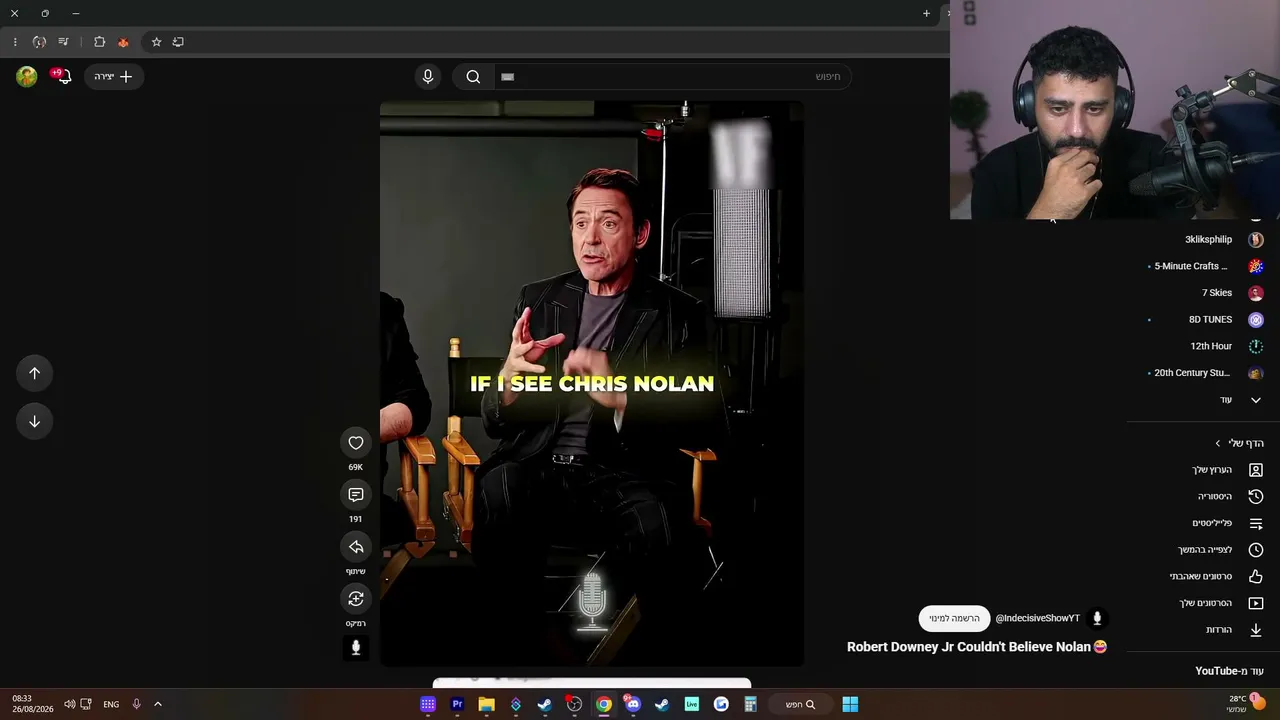
Task: Open the IndecisiveShowYT channel avatar
Action: [x=1097, y=618]
